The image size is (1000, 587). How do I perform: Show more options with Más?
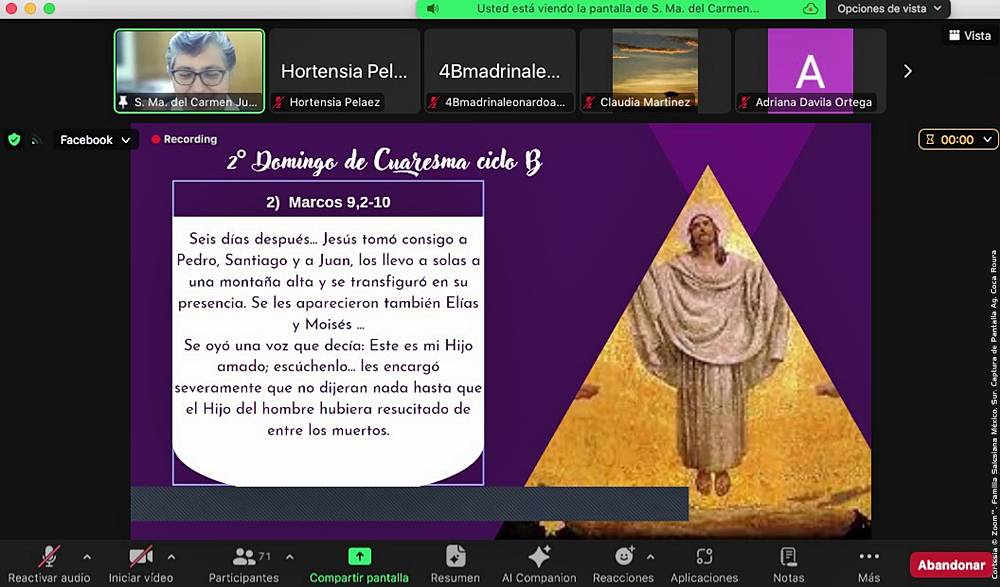tap(869, 565)
